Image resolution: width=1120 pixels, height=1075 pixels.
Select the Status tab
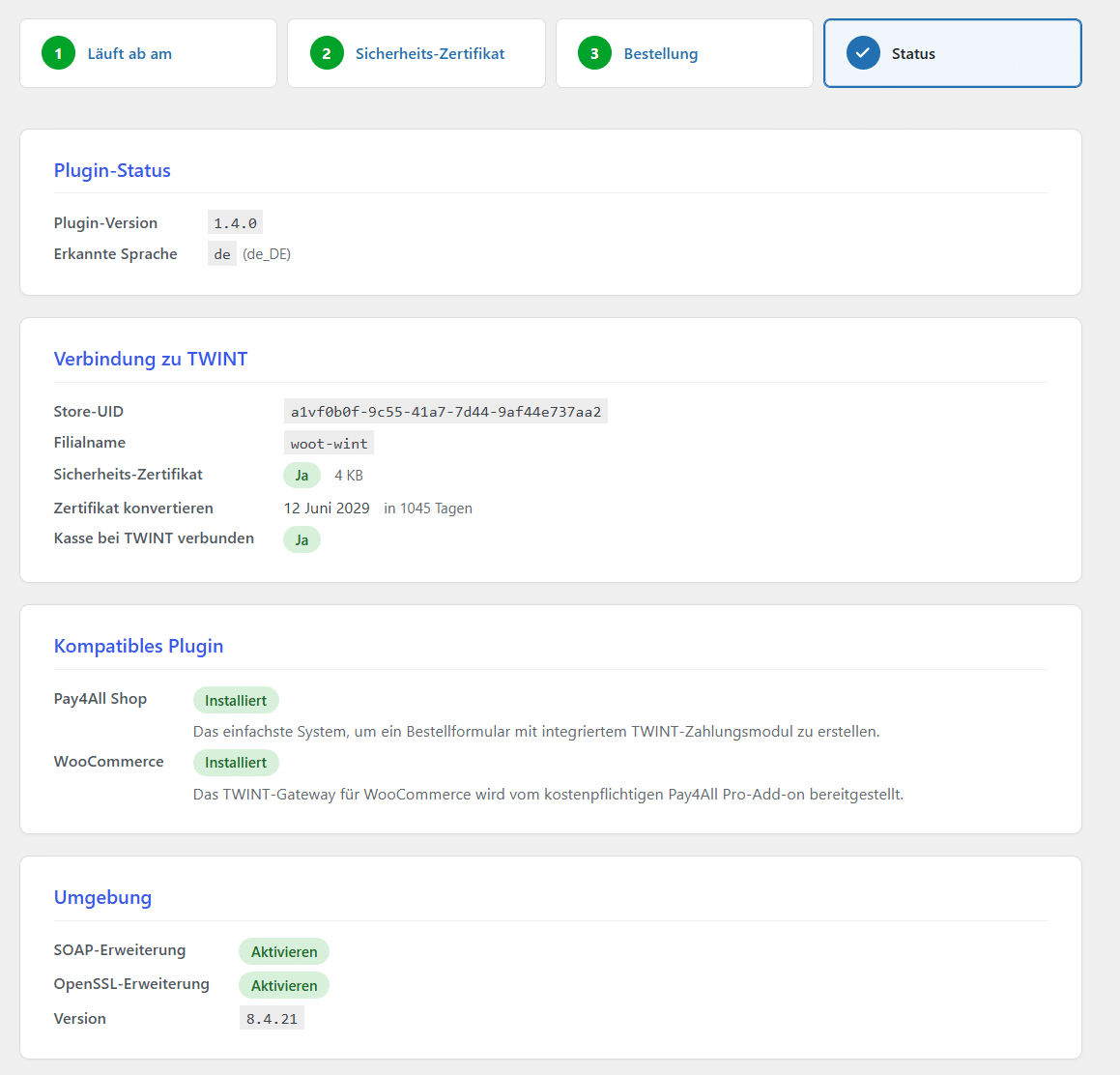pyautogui.click(x=952, y=53)
